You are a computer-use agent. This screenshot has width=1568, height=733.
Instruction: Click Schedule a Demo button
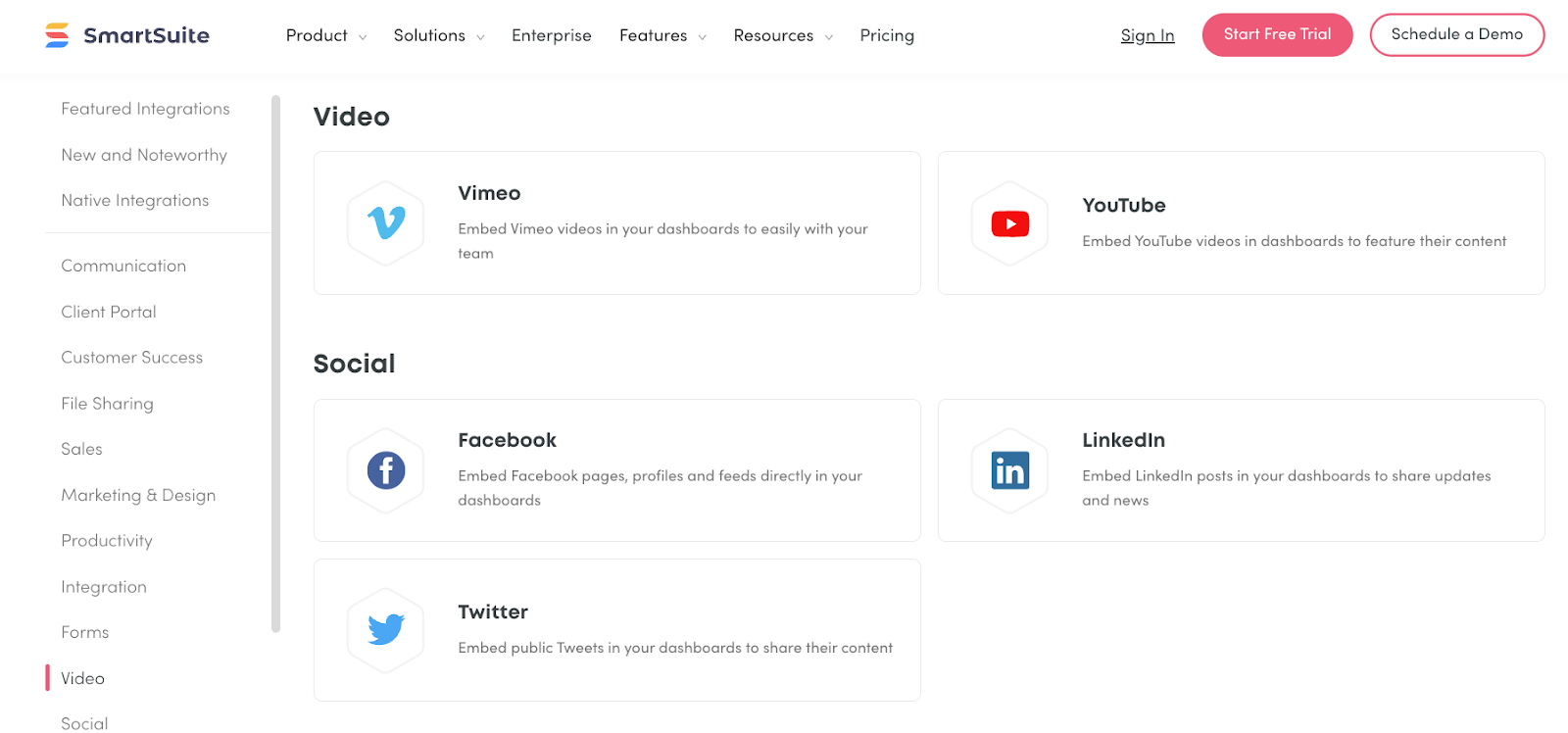(1457, 34)
